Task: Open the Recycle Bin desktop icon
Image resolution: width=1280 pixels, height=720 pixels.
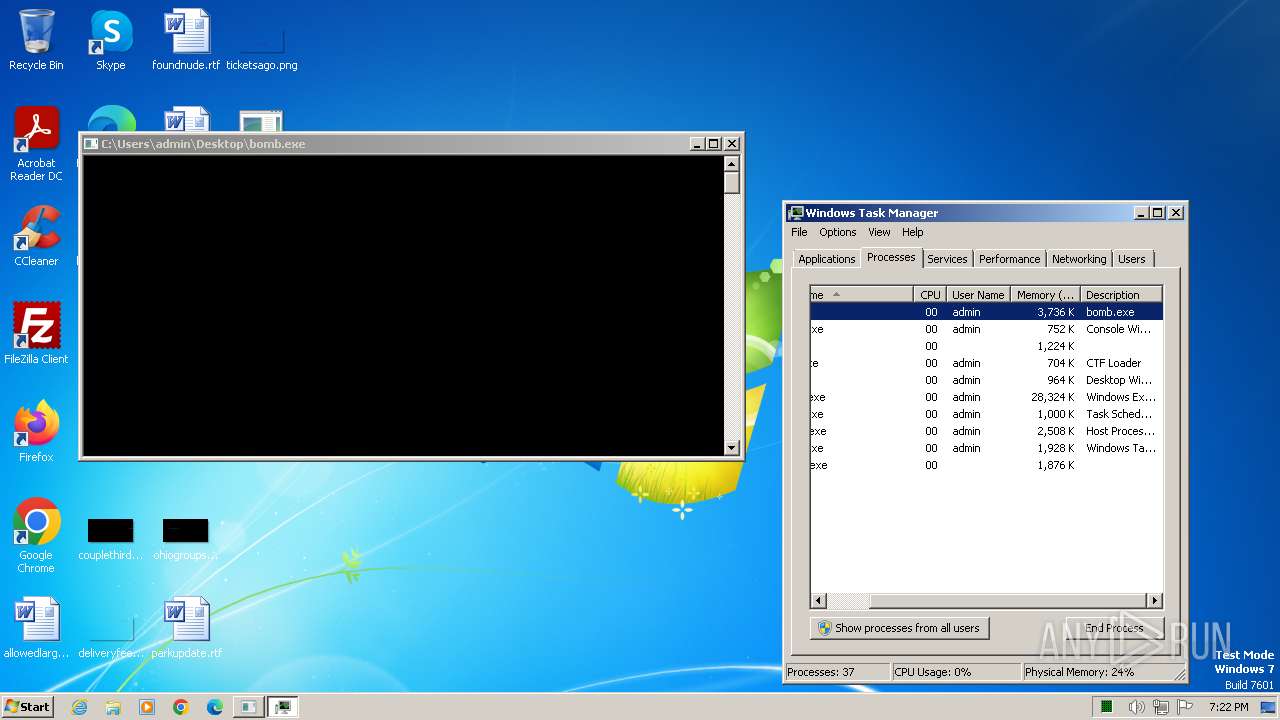Action: pyautogui.click(x=36, y=40)
